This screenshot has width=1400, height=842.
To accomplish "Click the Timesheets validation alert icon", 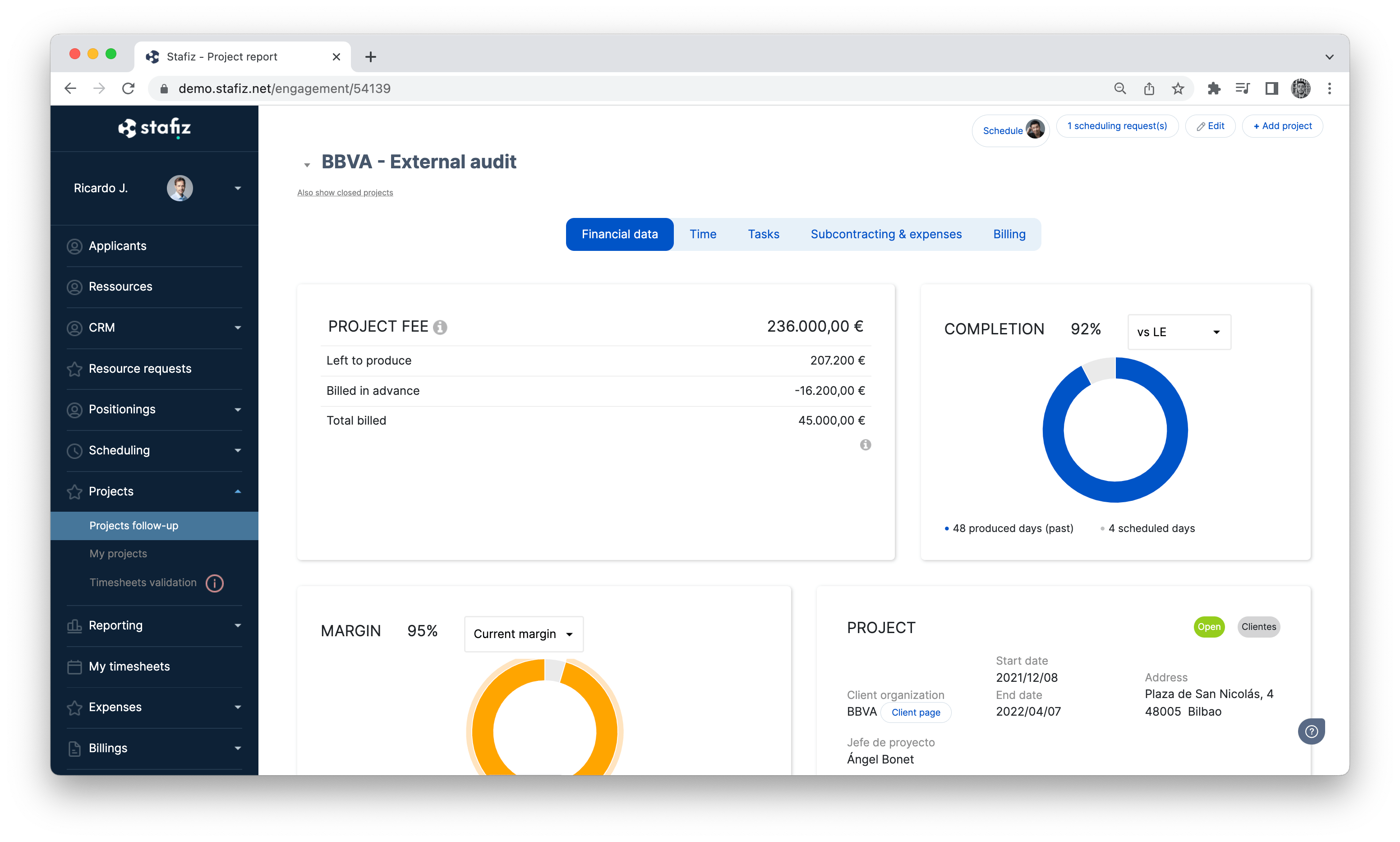I will tap(214, 583).
